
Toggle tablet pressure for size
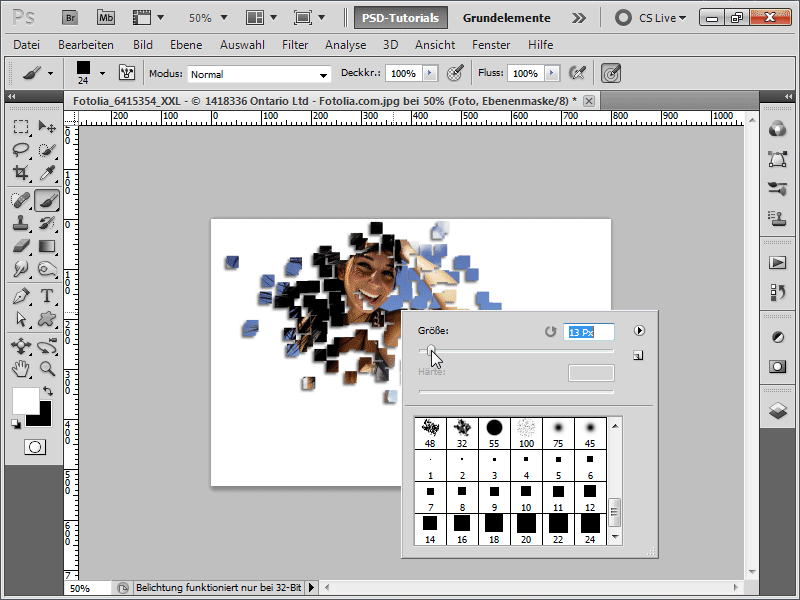pos(611,73)
